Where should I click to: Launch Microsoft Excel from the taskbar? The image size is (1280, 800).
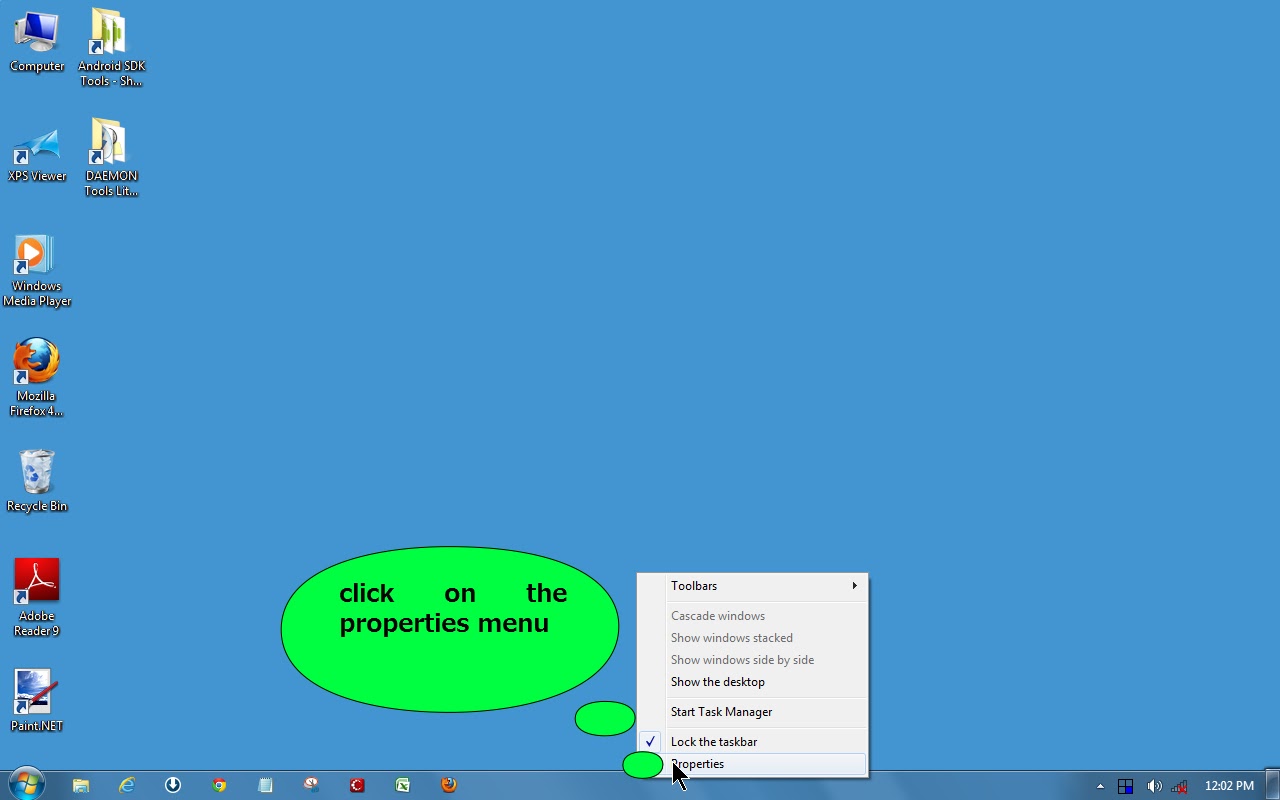click(x=402, y=785)
